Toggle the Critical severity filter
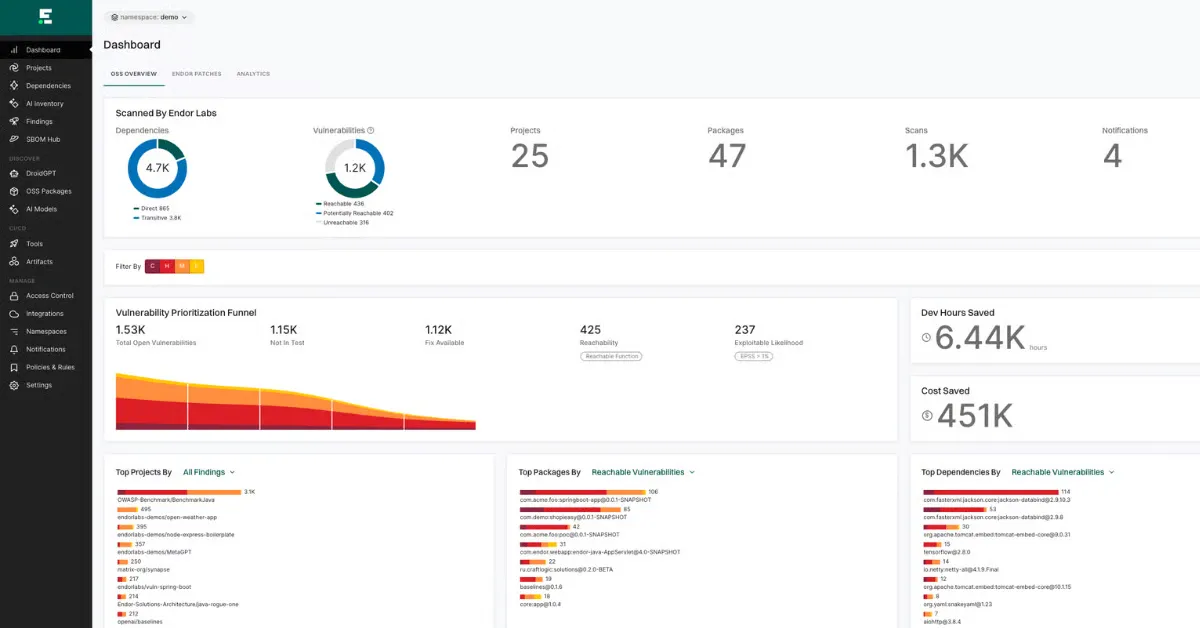The image size is (1200, 628). [152, 266]
